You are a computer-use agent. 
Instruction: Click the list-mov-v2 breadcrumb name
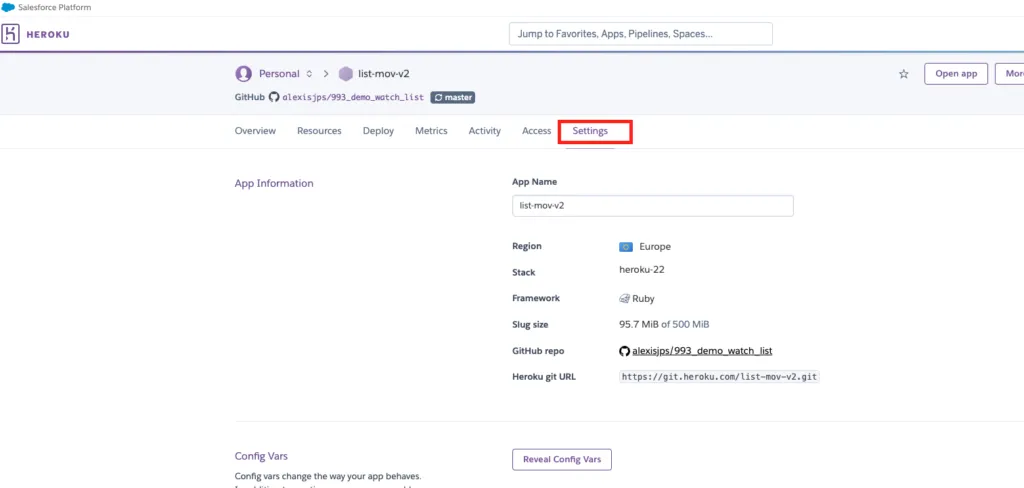coord(384,74)
